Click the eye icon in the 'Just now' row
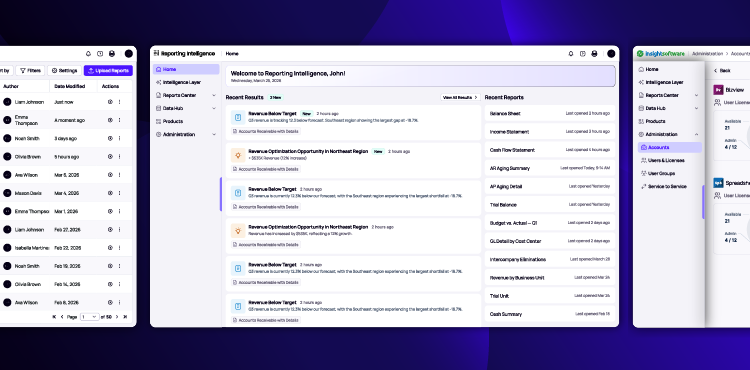 110,102
